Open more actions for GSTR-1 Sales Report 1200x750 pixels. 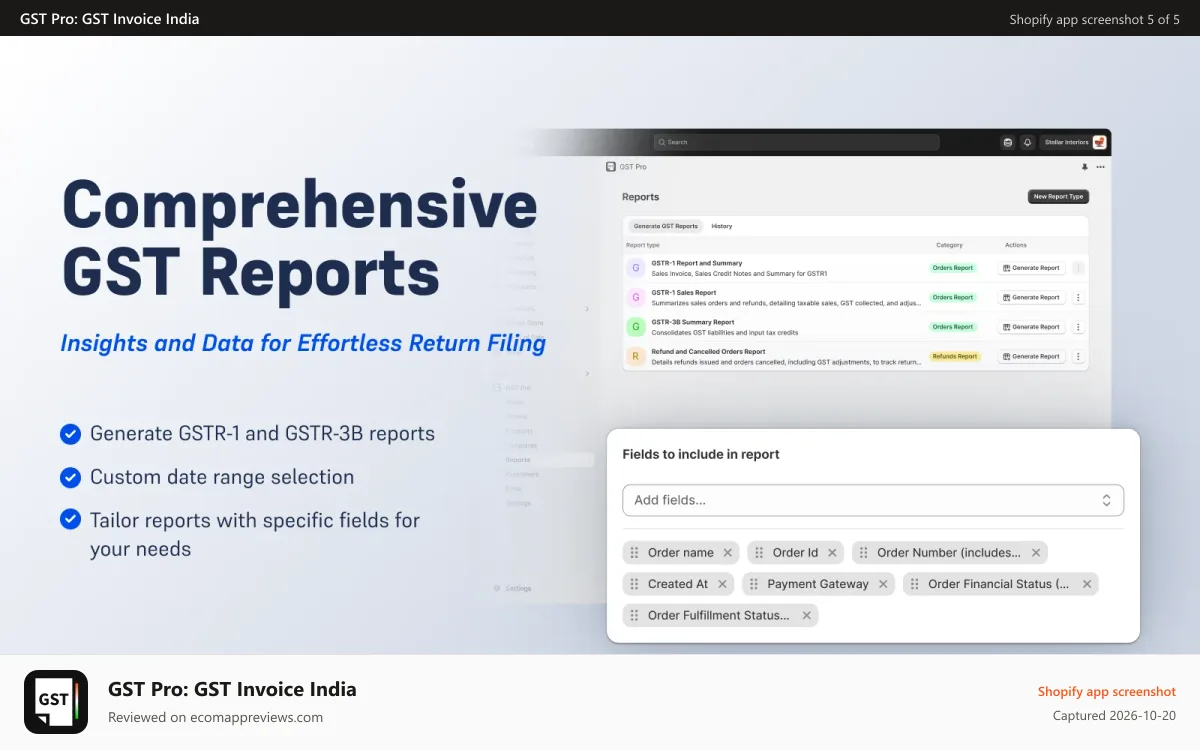(1078, 297)
